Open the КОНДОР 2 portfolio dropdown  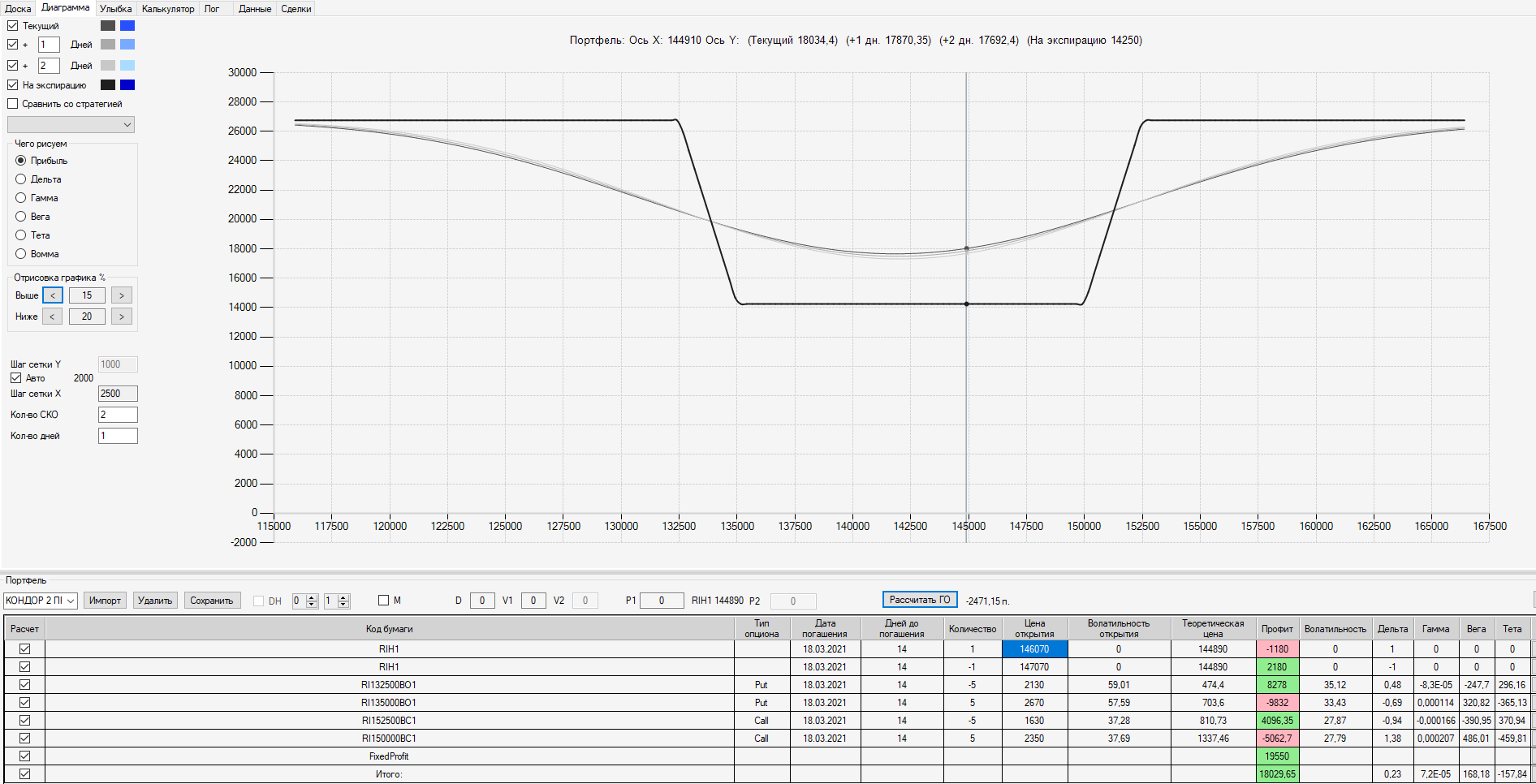[x=40, y=601]
